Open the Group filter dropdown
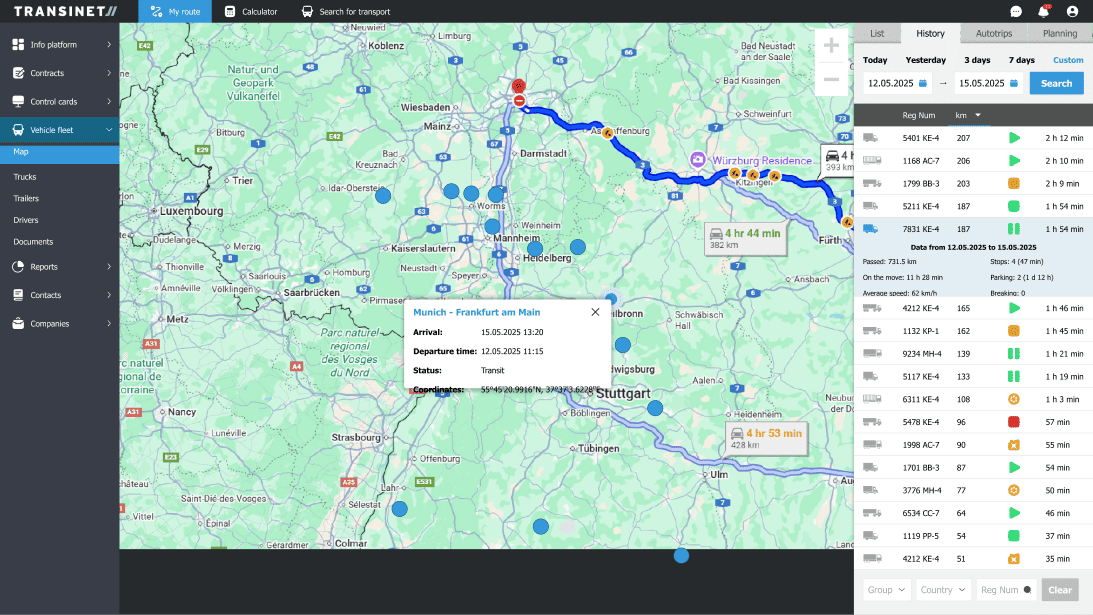 (x=887, y=590)
